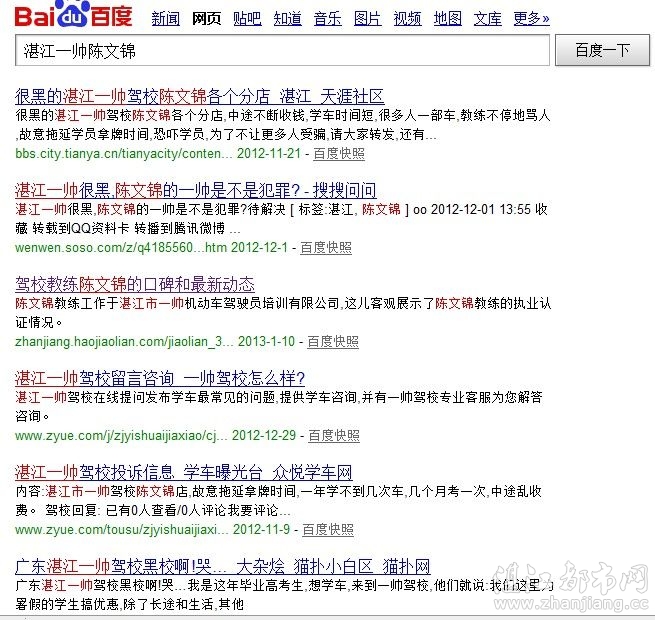View 百度快照 for haojiaolian.com result
This screenshot has width=655, height=620.
click(x=333, y=341)
